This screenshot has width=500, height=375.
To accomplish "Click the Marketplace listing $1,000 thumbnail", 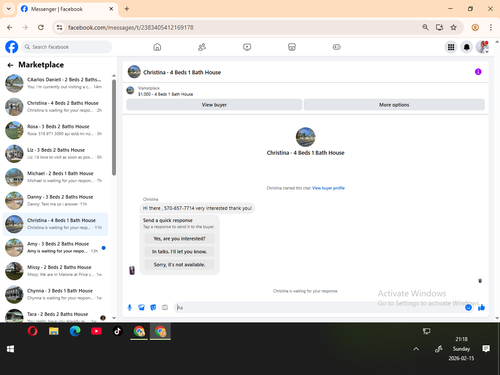I will tap(130, 90).
